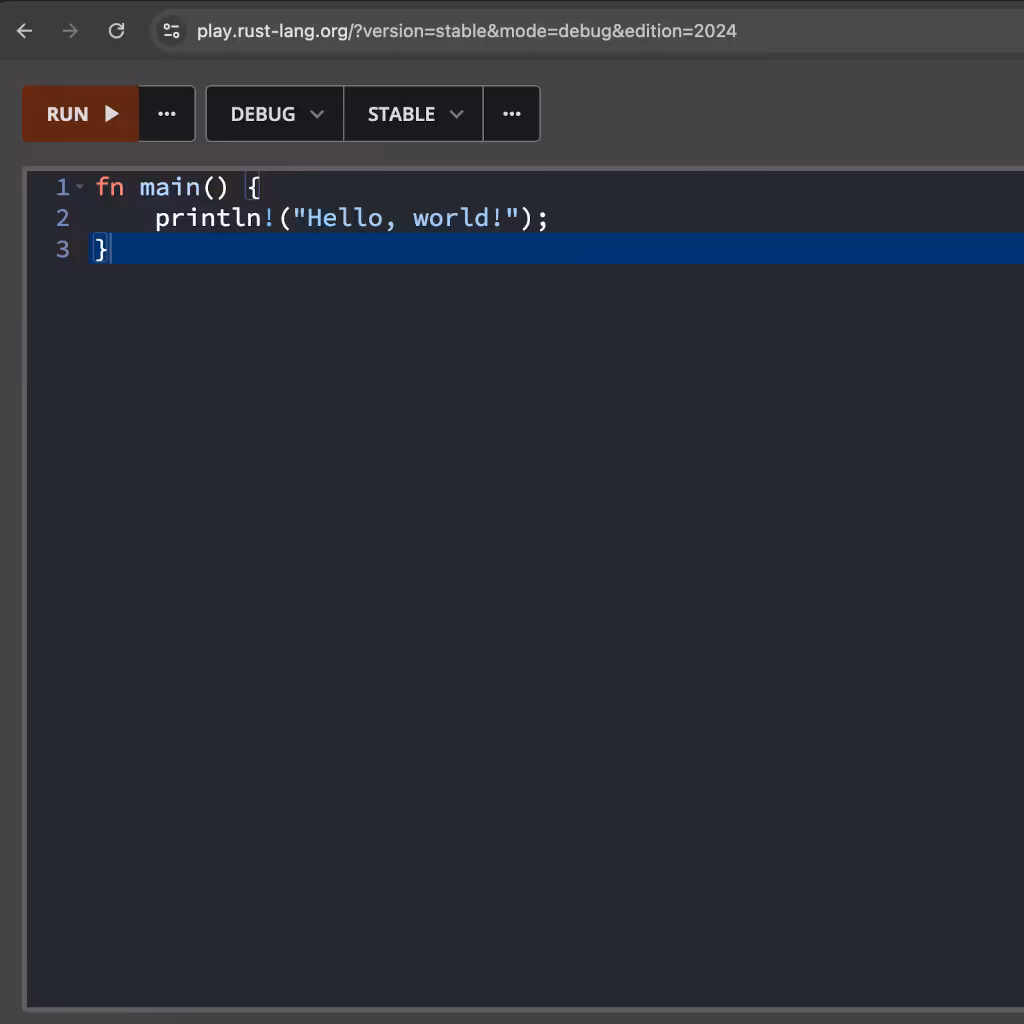
Task: Reload the Rust Playground page
Action: pos(116,31)
